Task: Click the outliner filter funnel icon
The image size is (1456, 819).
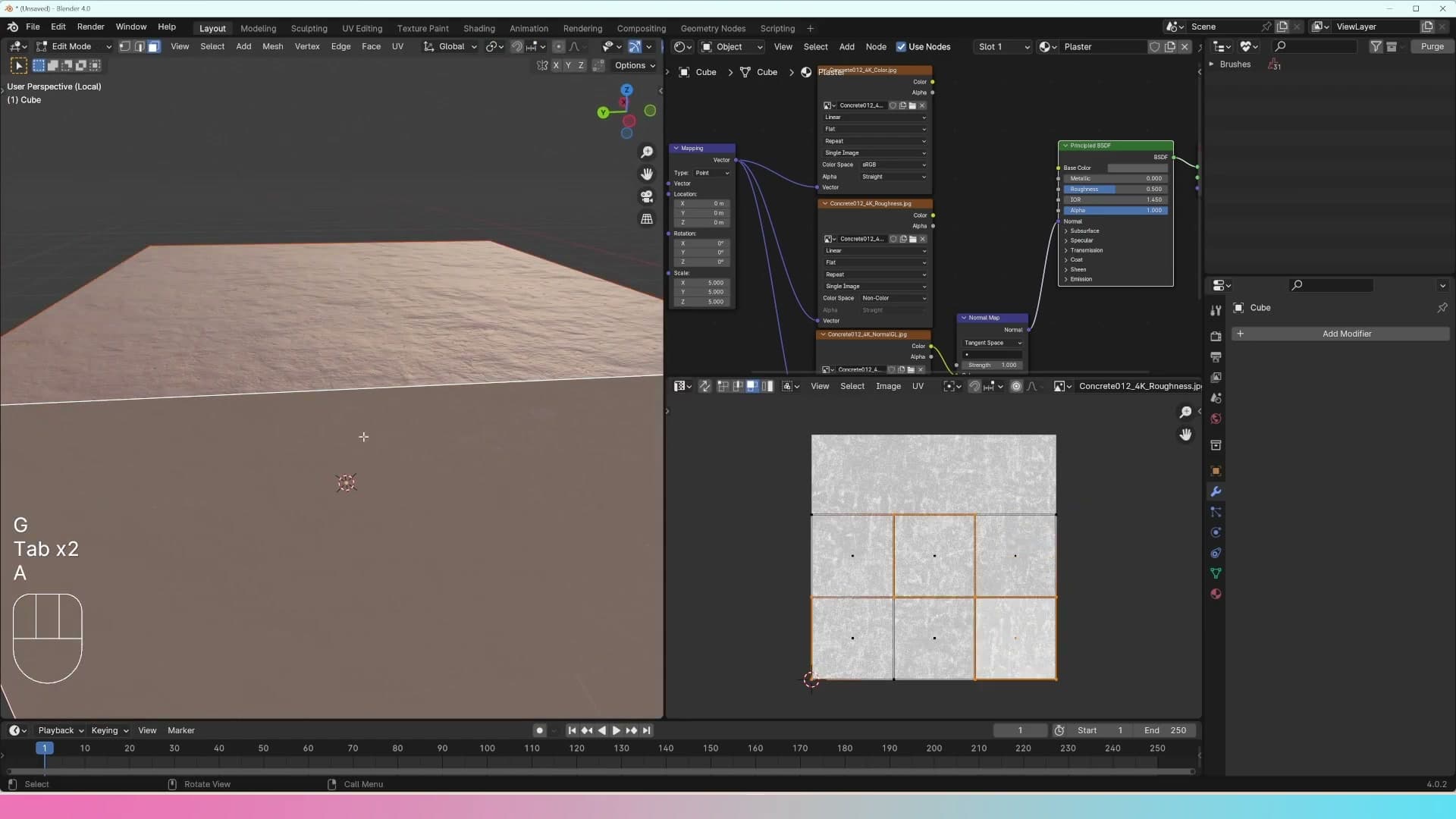Action: click(x=1376, y=47)
